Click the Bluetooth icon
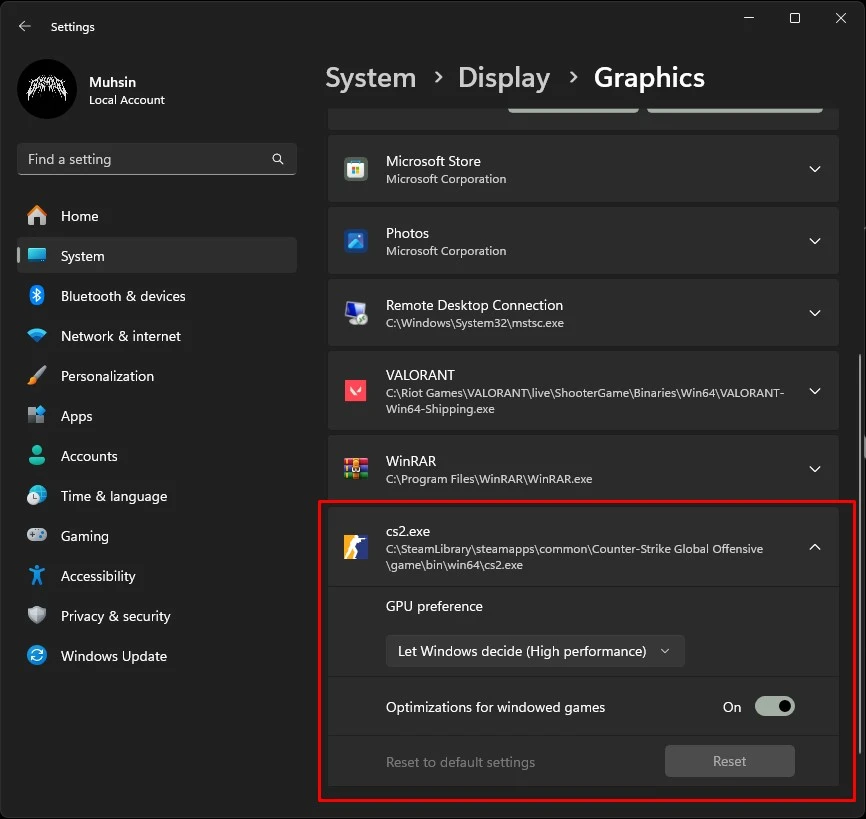Screen dimensions: 866x819 click(37, 295)
